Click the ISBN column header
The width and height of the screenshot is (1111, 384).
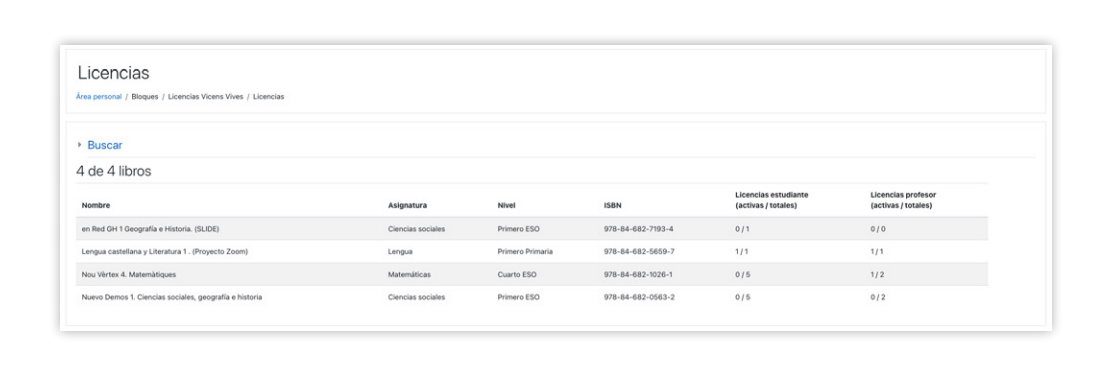[612, 205]
